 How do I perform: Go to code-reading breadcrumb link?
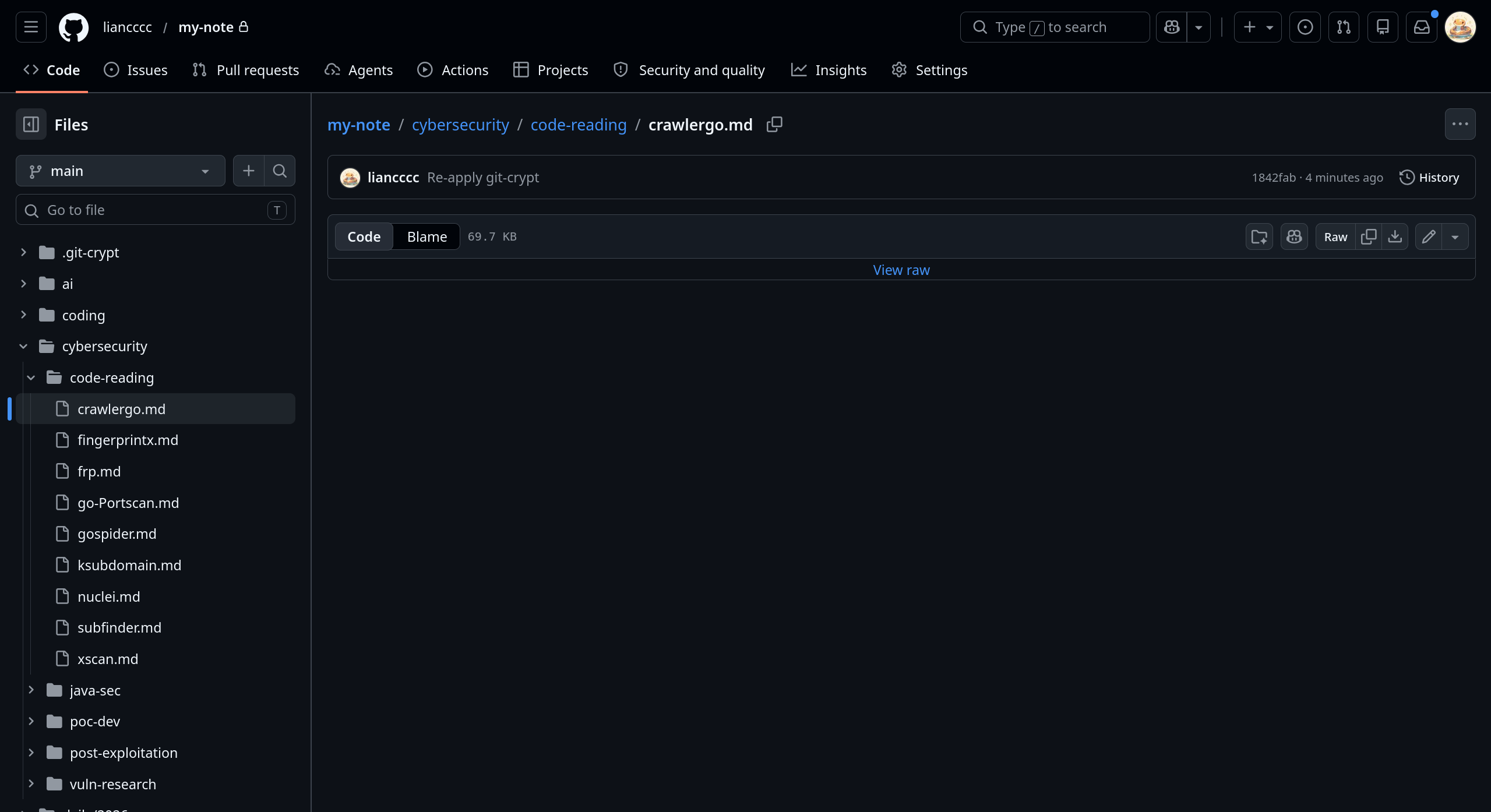[x=579, y=125]
